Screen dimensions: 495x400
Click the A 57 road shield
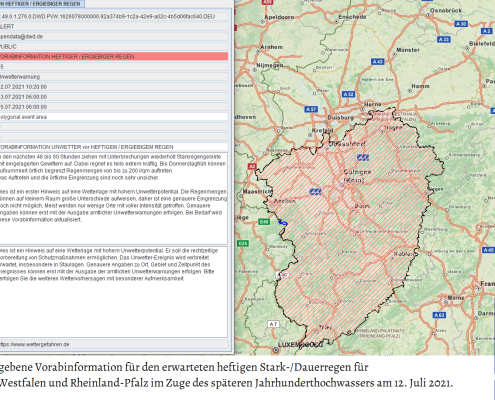311,109
